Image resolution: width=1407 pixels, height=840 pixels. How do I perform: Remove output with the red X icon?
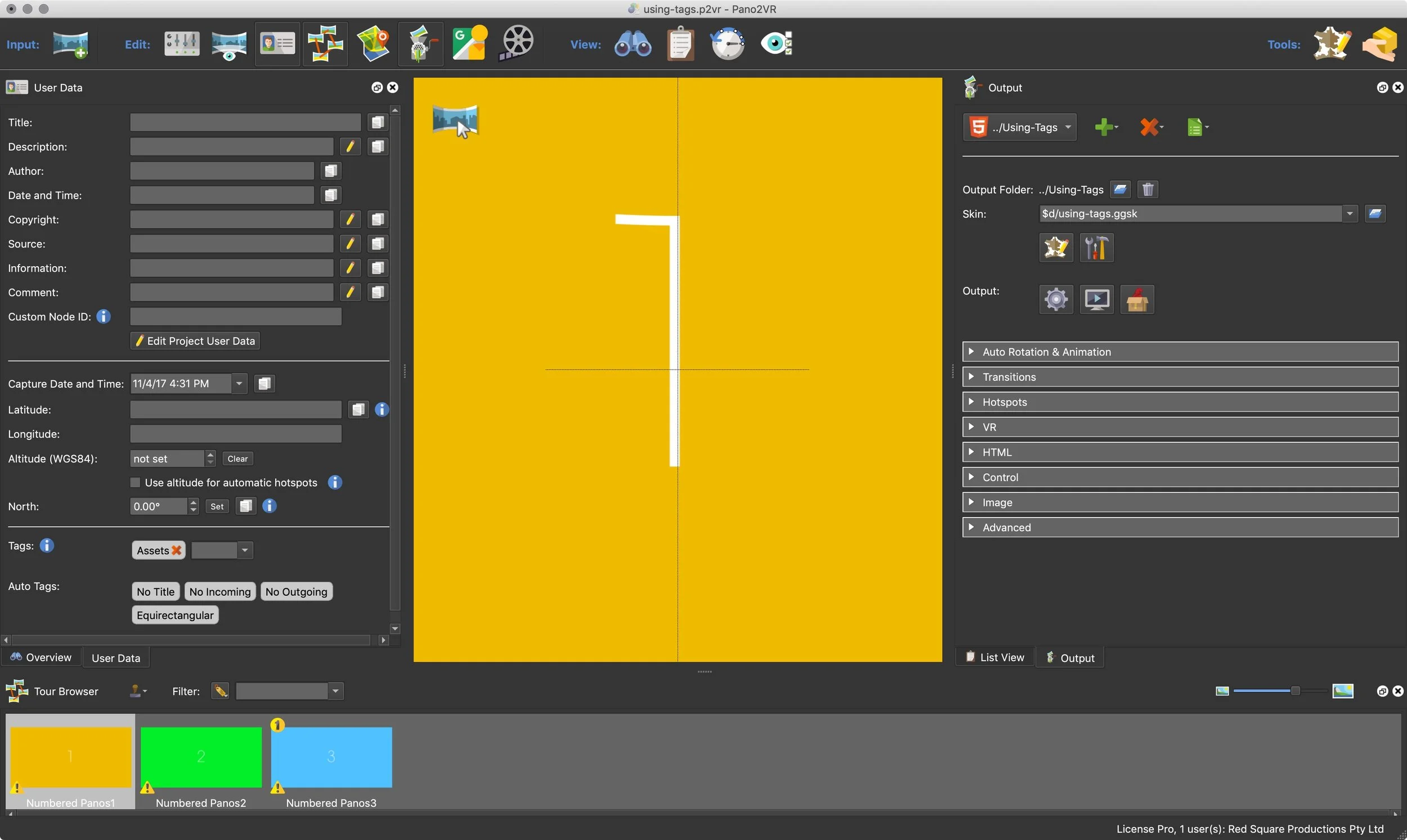click(1150, 127)
